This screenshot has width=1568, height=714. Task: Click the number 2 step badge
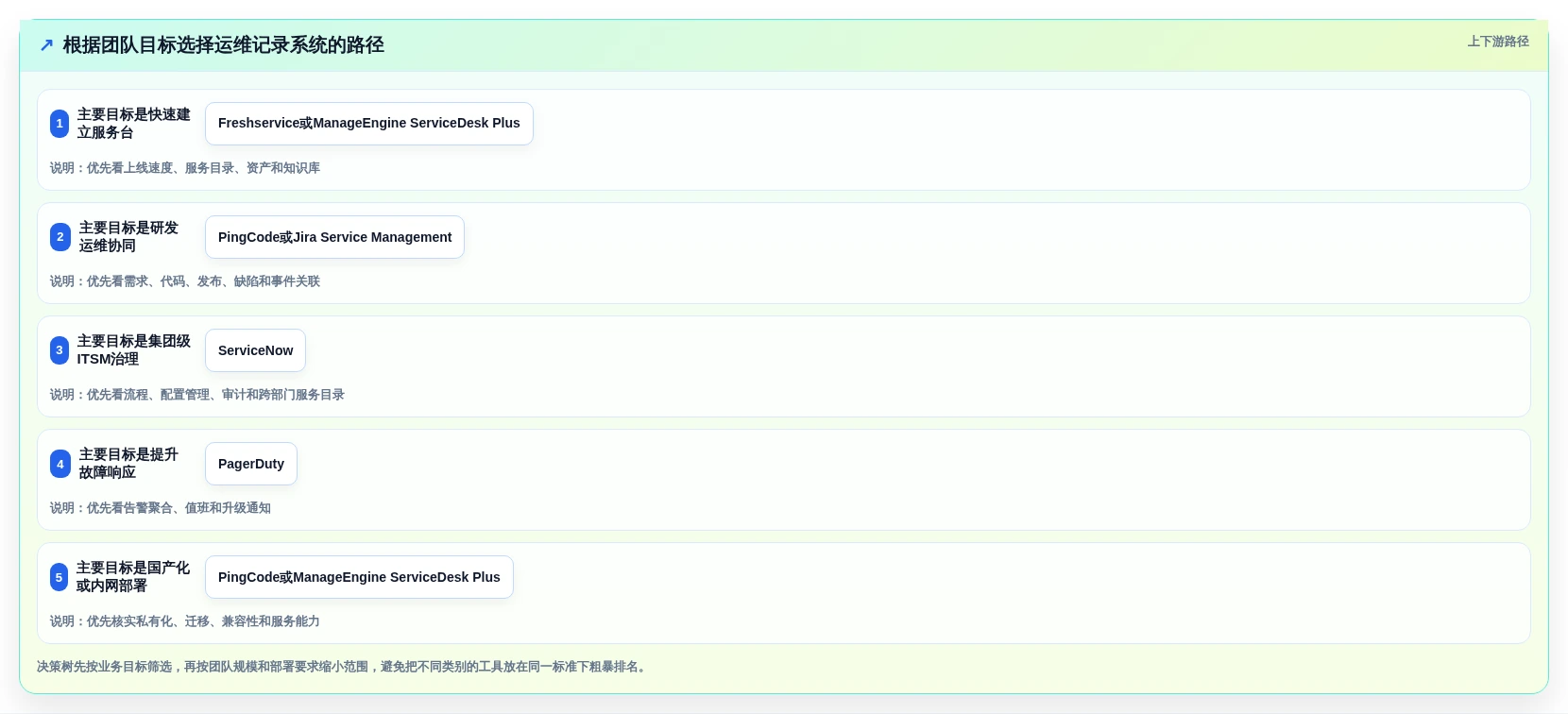coord(60,237)
